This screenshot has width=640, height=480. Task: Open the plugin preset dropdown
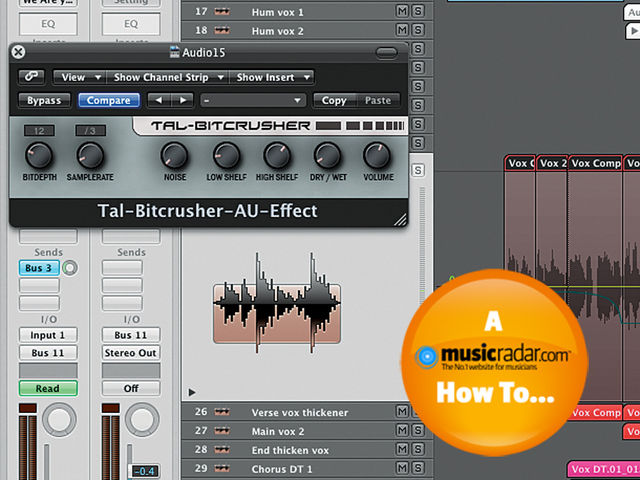click(x=253, y=100)
